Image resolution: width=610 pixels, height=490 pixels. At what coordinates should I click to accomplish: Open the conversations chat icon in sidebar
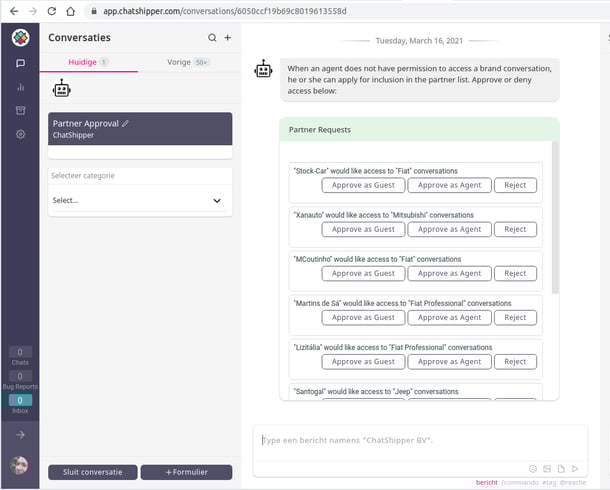tap(21, 63)
